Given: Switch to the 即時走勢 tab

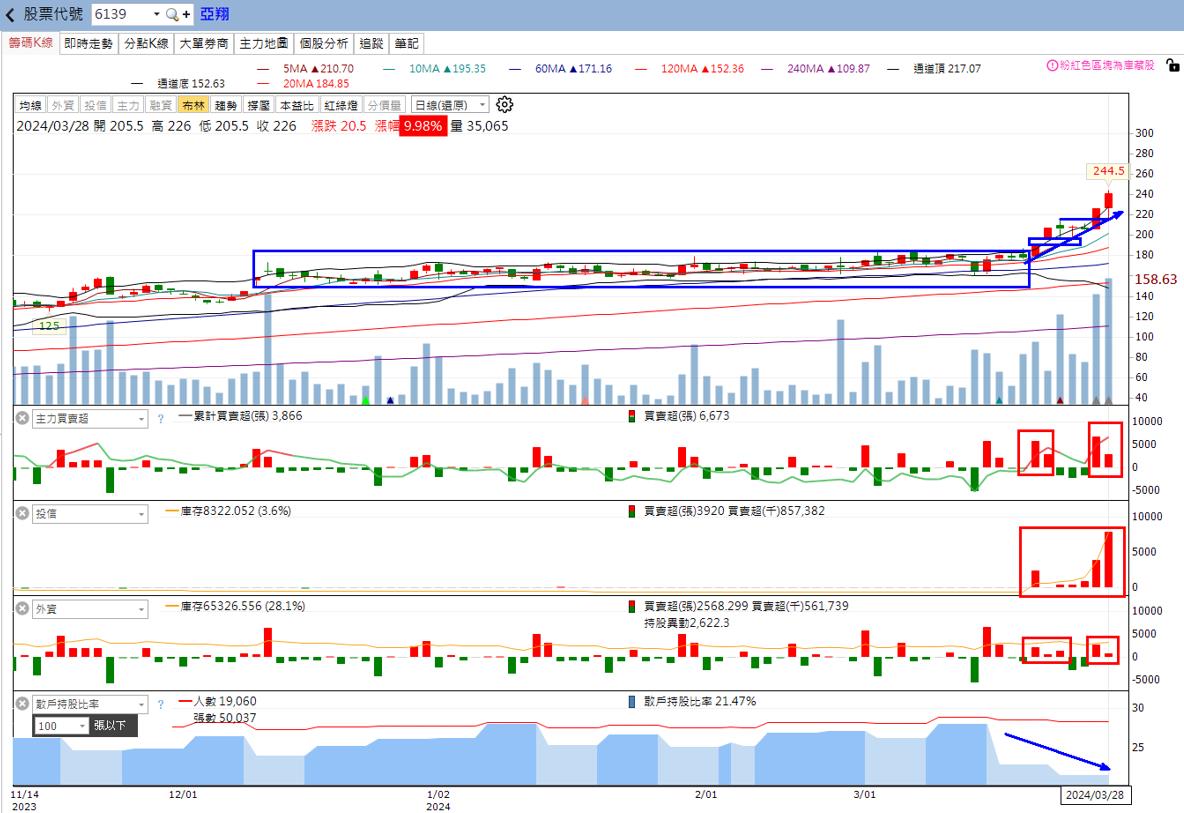Looking at the screenshot, I should pyautogui.click(x=86, y=43).
